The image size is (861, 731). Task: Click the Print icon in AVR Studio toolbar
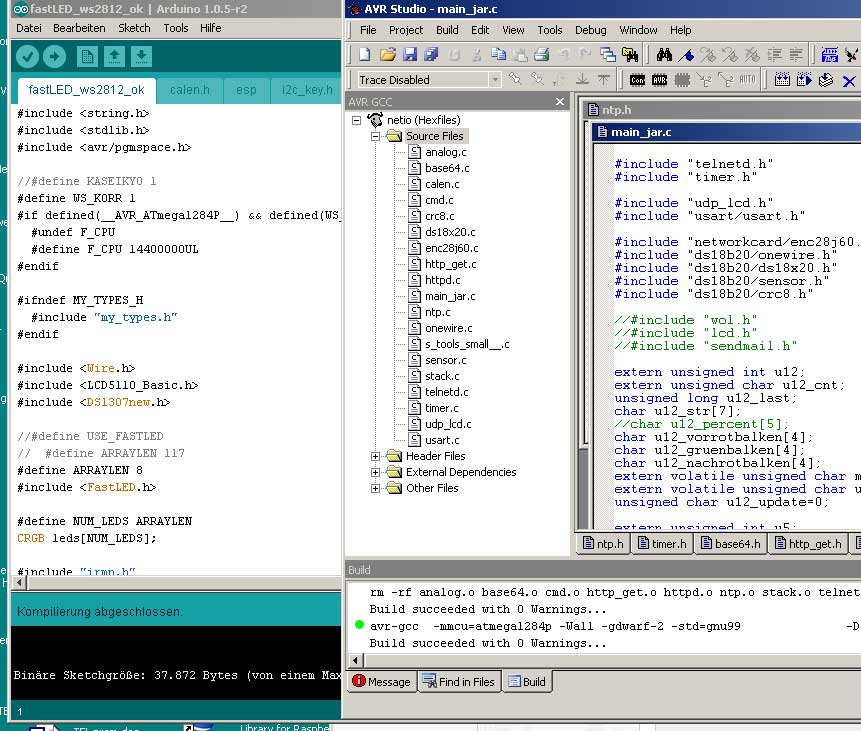(541, 54)
